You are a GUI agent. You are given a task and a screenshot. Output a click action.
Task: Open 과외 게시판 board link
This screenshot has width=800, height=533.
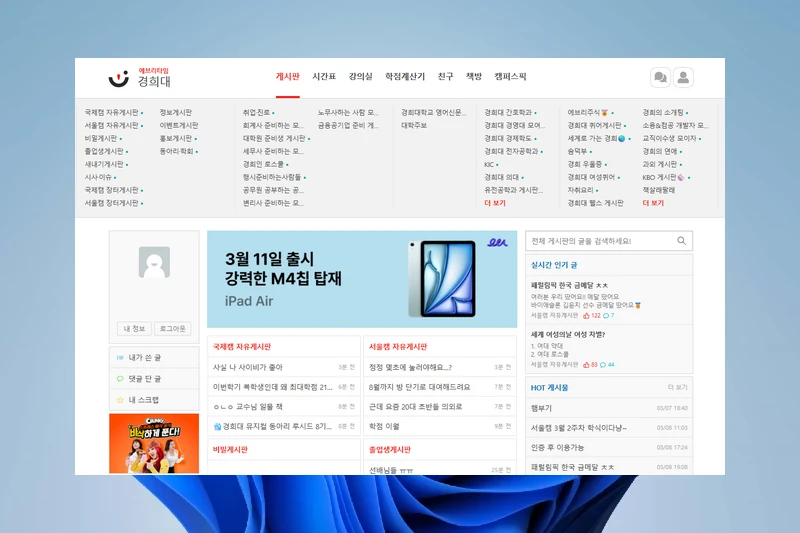click(660, 164)
